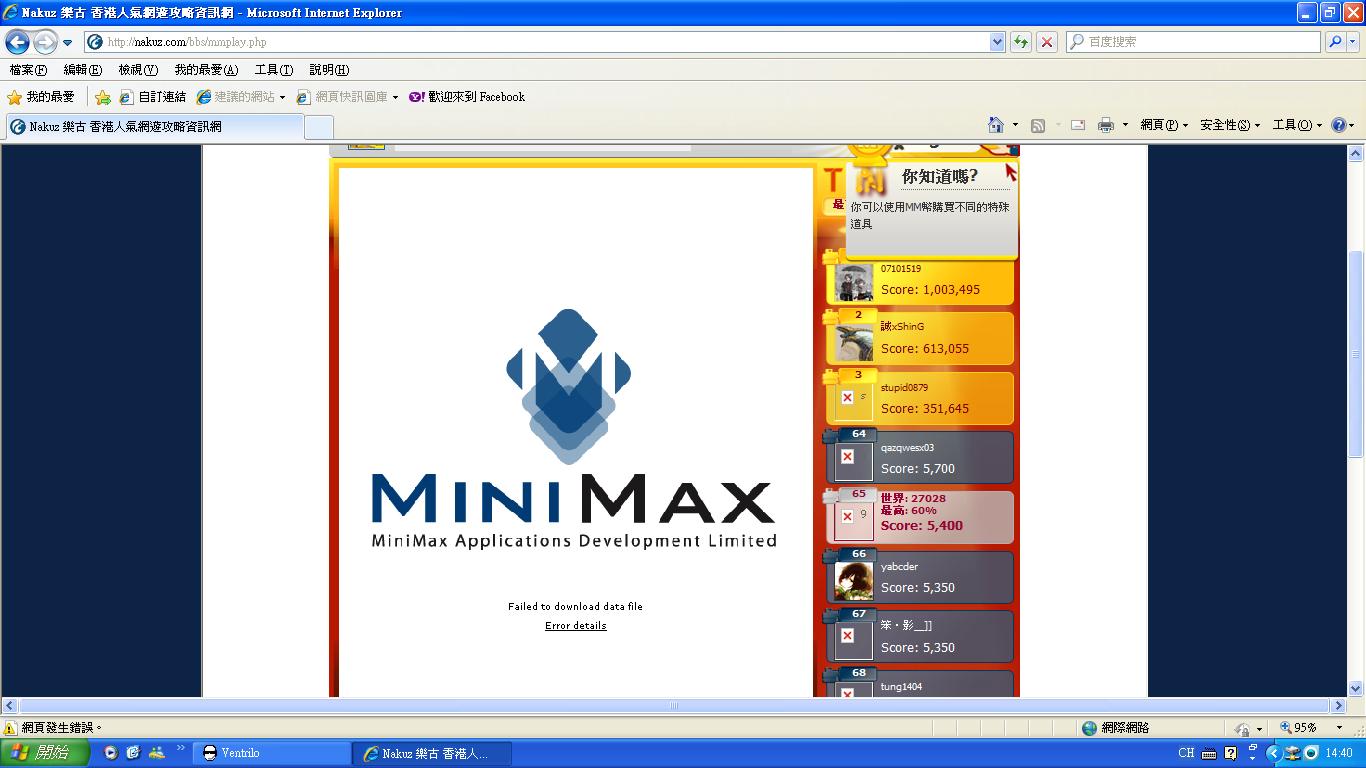Viewport: 1366px width, 768px height.
Task: Click the vertical scrollbar up arrow
Action: (x=1357, y=154)
